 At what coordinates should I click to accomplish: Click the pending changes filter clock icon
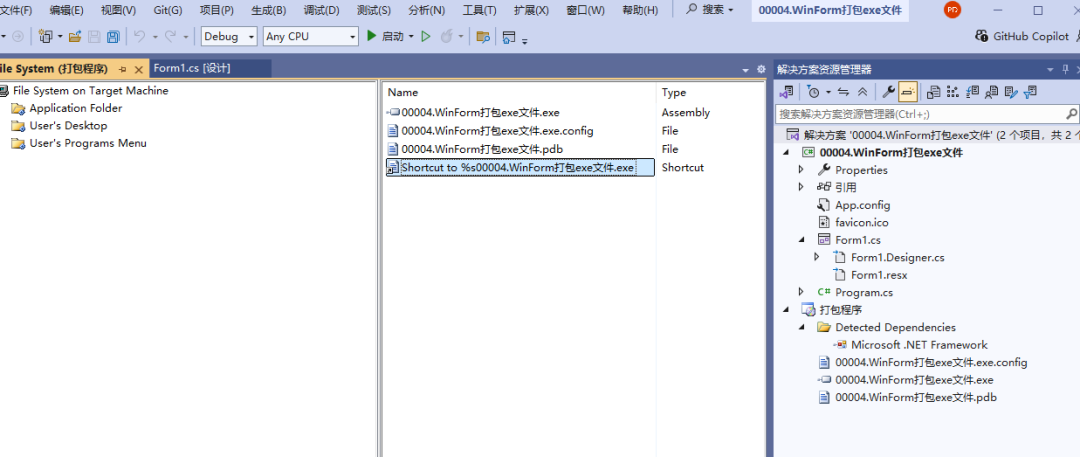point(814,92)
